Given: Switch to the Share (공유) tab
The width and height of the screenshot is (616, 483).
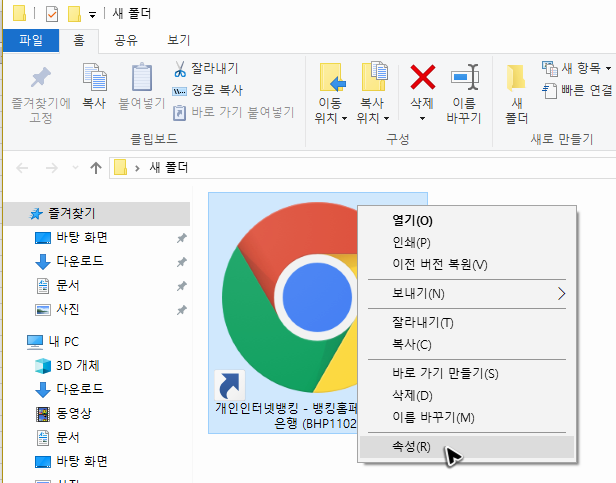Looking at the screenshot, I should pos(126,40).
